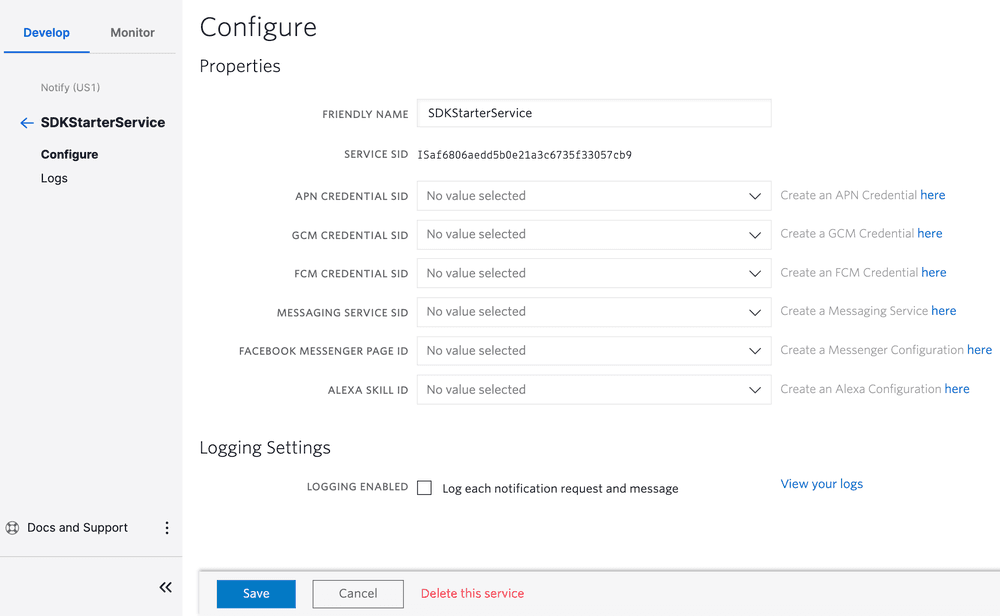Enable logging of notification requests and messages
The width and height of the screenshot is (1000, 616).
click(424, 488)
